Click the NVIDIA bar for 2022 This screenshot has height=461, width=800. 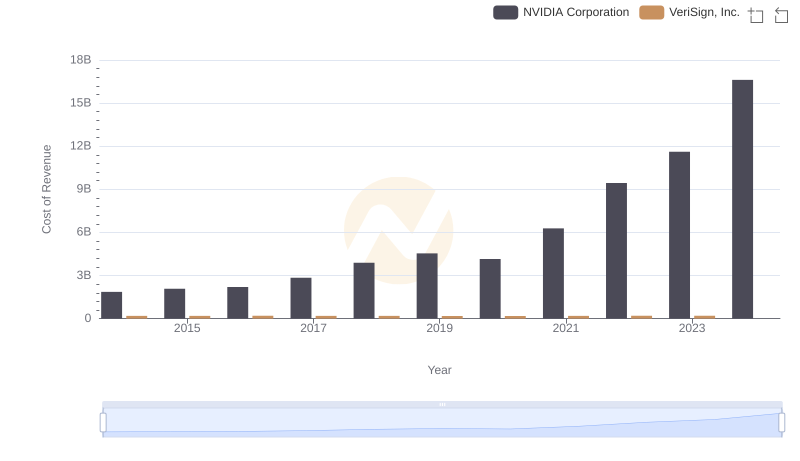[616, 251]
